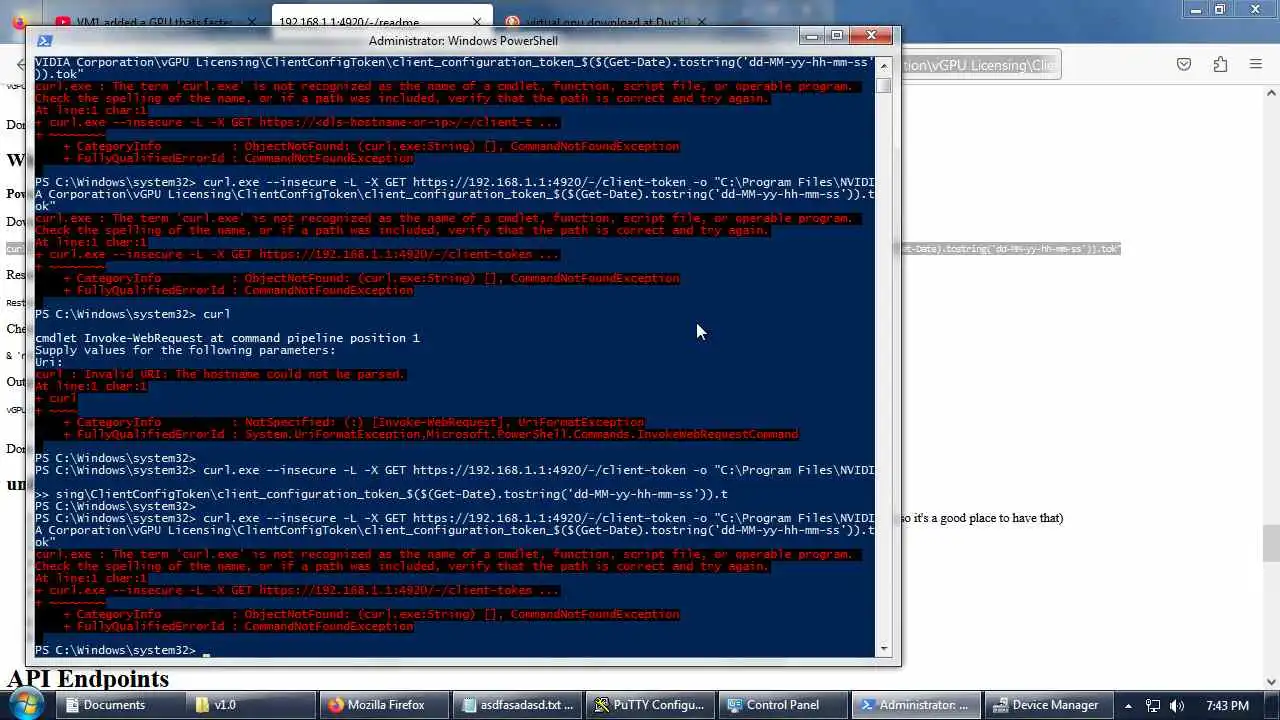
Task: Restore down the Firefox window
Action: pyautogui.click(x=1219, y=10)
